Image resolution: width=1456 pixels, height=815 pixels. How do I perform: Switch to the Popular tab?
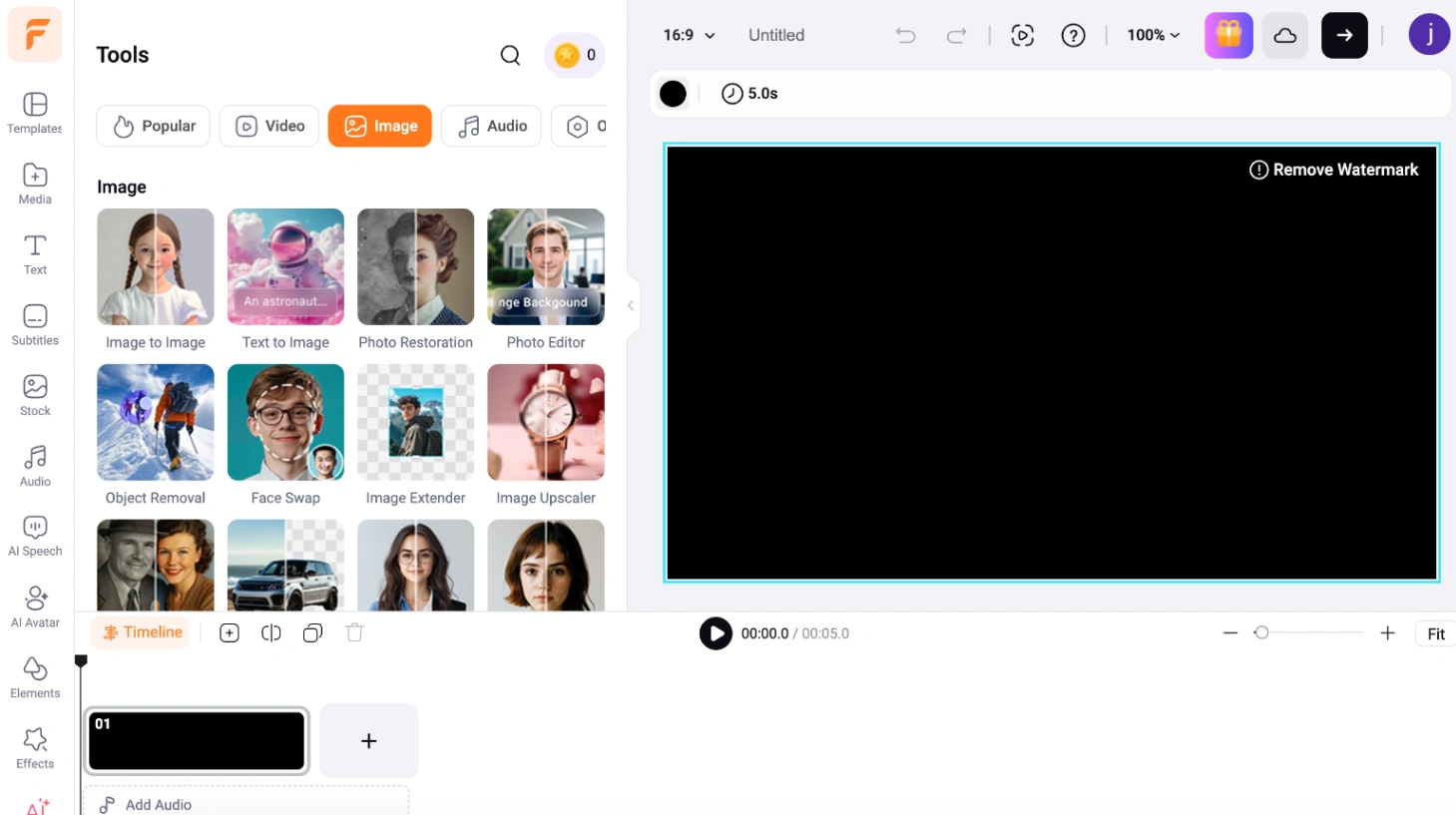(154, 126)
